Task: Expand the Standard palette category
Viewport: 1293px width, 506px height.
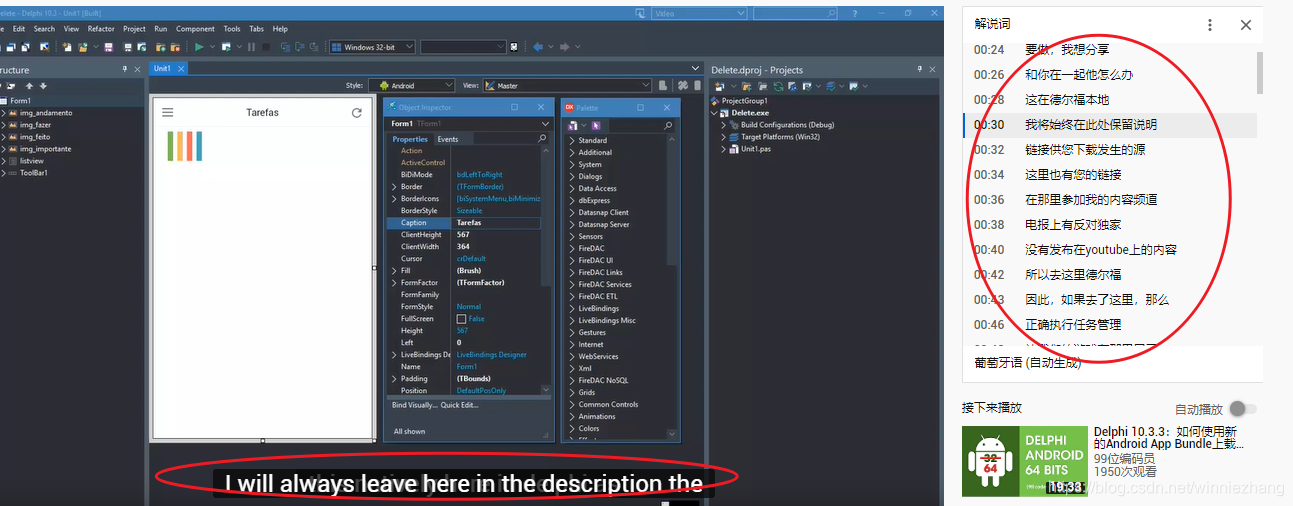Action: coord(572,141)
